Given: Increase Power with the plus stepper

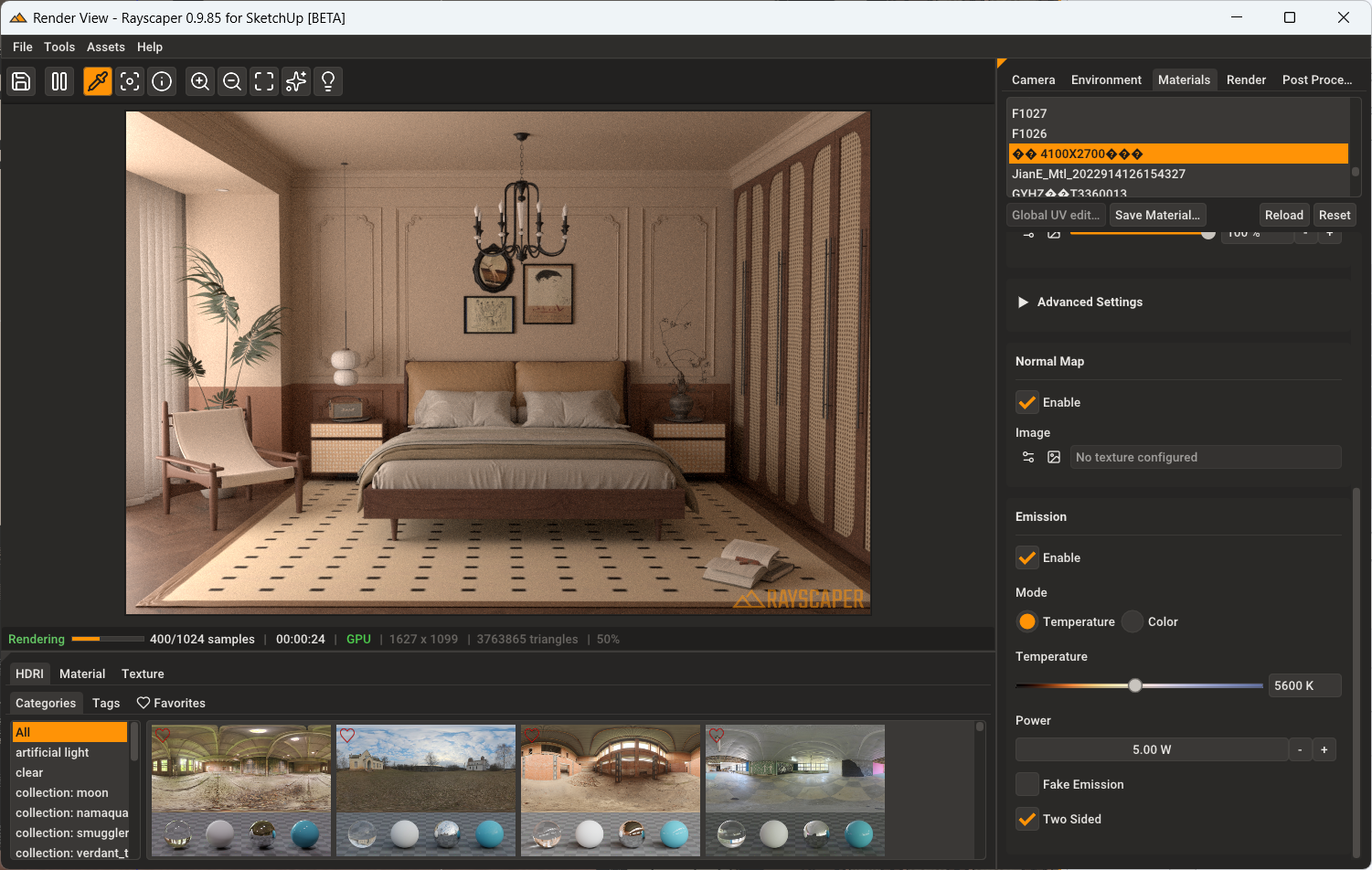Looking at the screenshot, I should tap(1324, 749).
